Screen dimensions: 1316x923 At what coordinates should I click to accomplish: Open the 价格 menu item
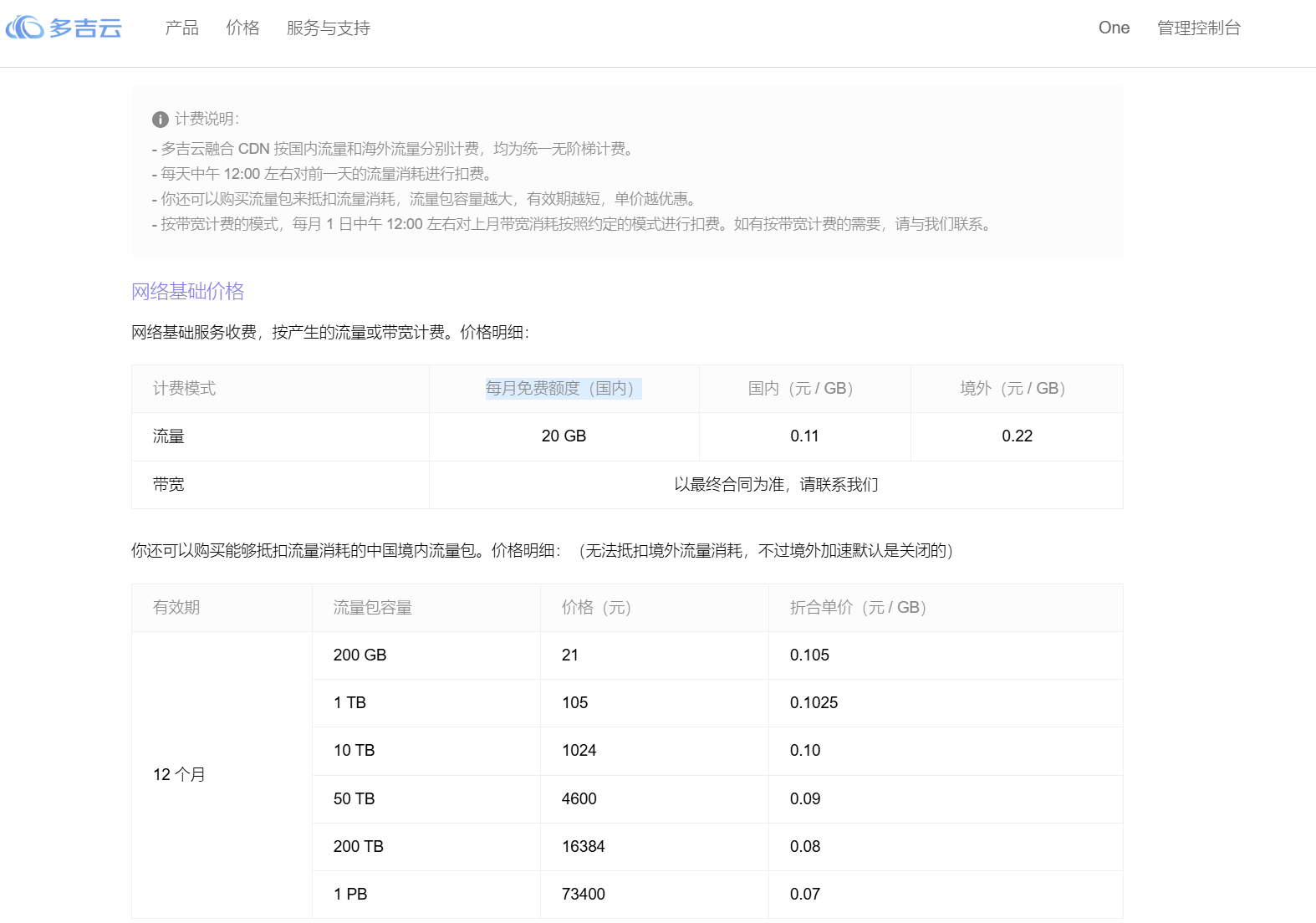coord(242,28)
